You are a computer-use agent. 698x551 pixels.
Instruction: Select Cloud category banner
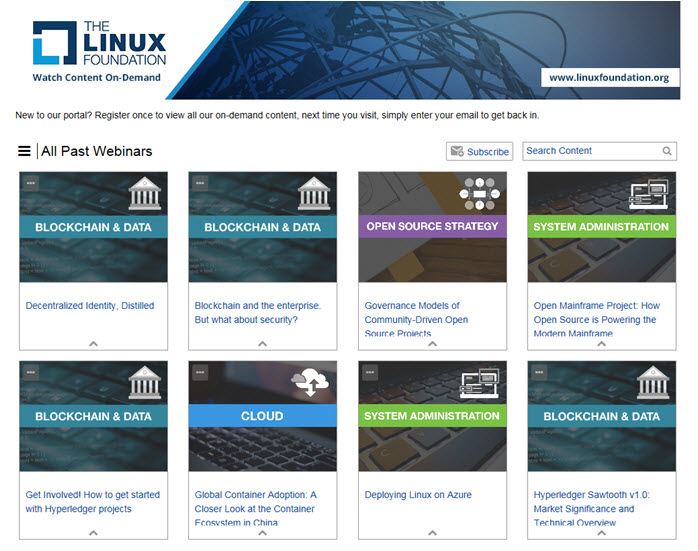point(263,416)
